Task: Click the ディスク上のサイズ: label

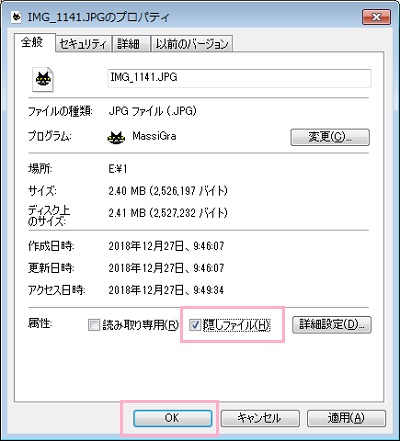Action: tap(49, 216)
